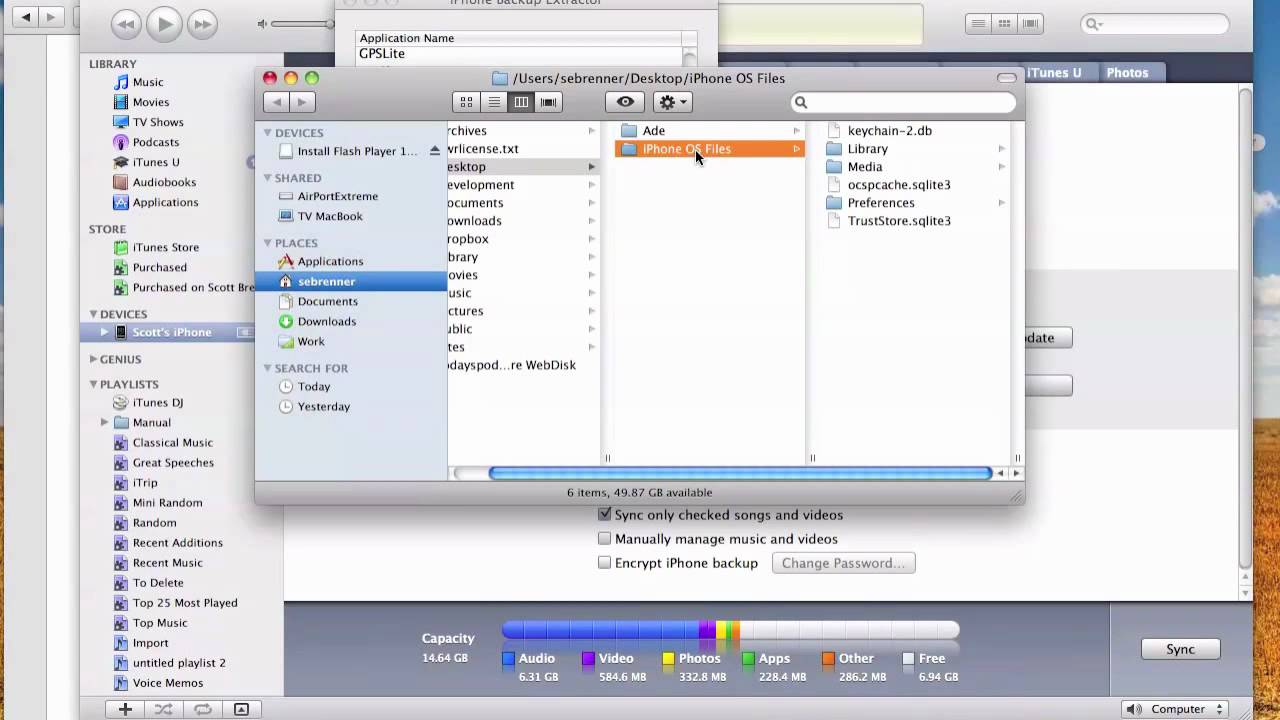Open the Finder Action gear menu
Viewport: 1280px width, 720px height.
[x=672, y=102]
